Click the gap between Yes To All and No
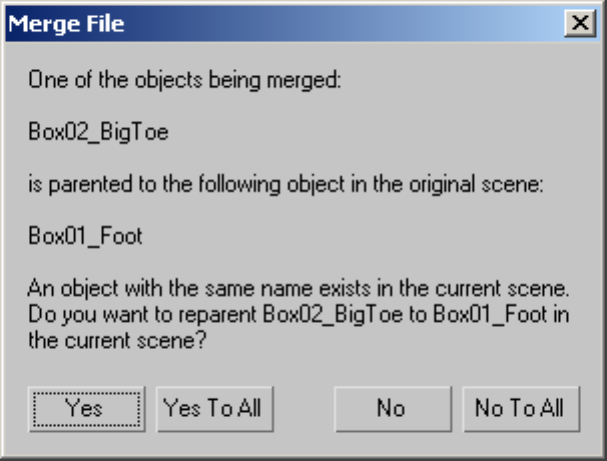This screenshot has height=461, width=607. 304,408
